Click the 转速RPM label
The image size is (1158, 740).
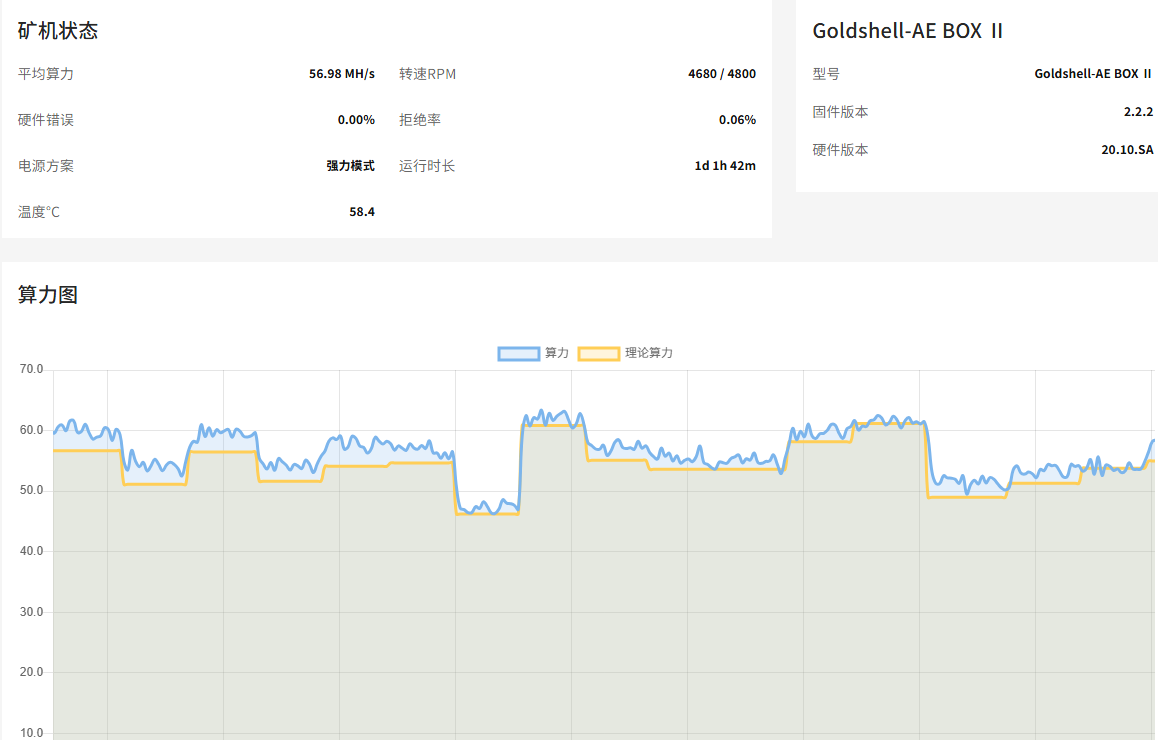tap(428, 74)
